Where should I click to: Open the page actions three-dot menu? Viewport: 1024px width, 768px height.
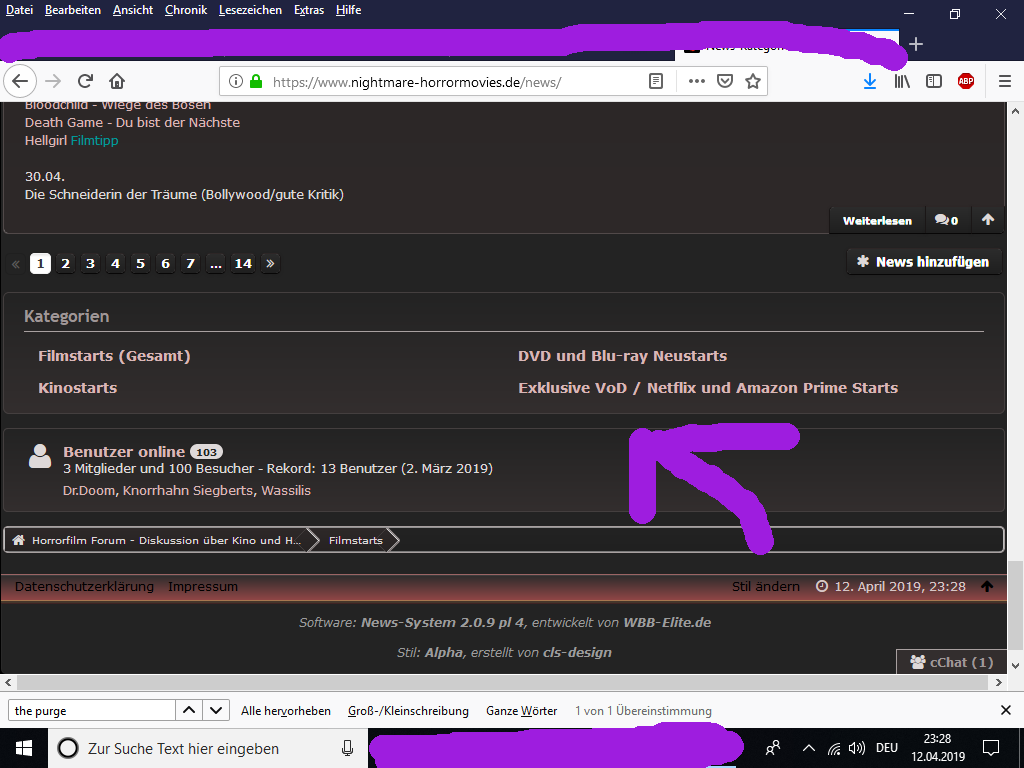pos(697,81)
